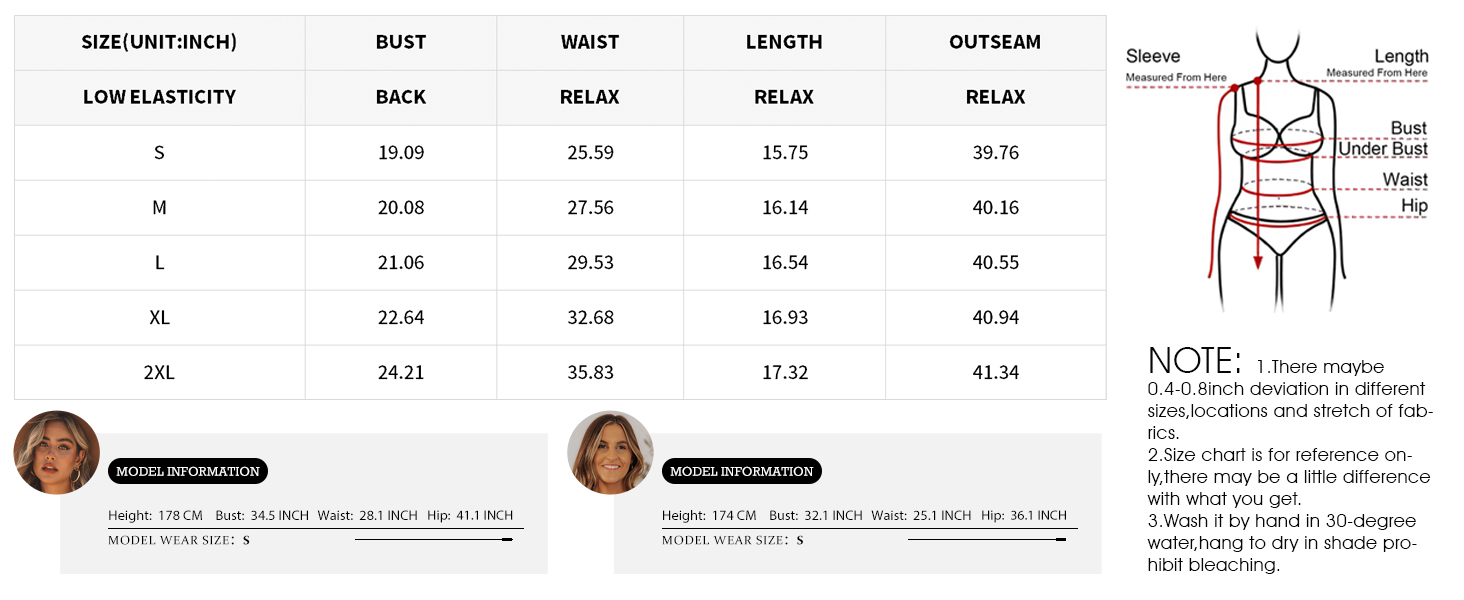Viewport: 1464px width, 600px height.
Task: Select the WAIST column header
Action: [x=590, y=42]
